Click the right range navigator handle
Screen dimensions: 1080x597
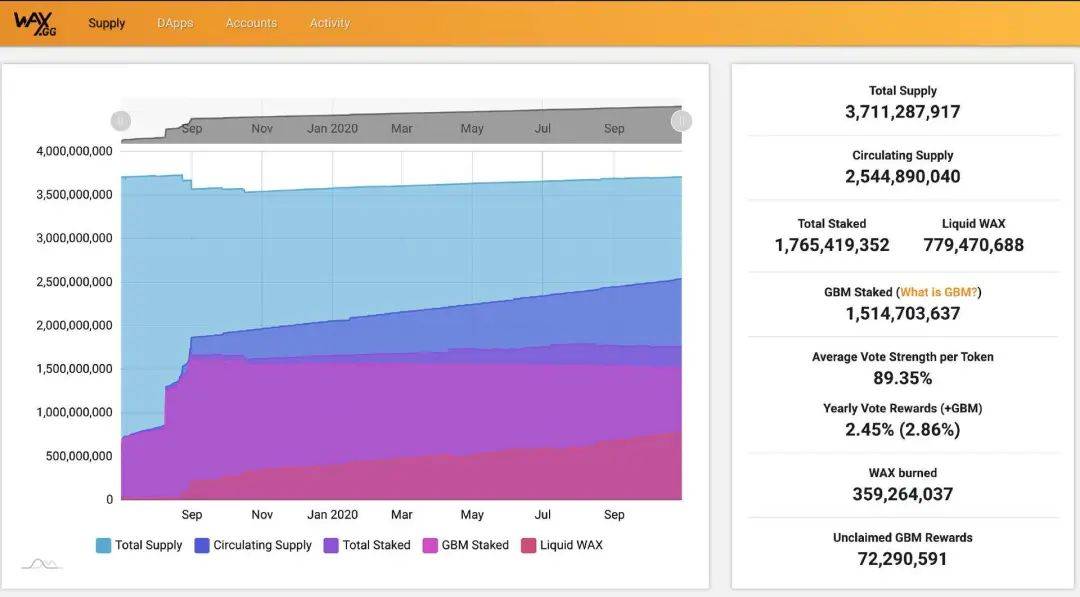point(681,121)
